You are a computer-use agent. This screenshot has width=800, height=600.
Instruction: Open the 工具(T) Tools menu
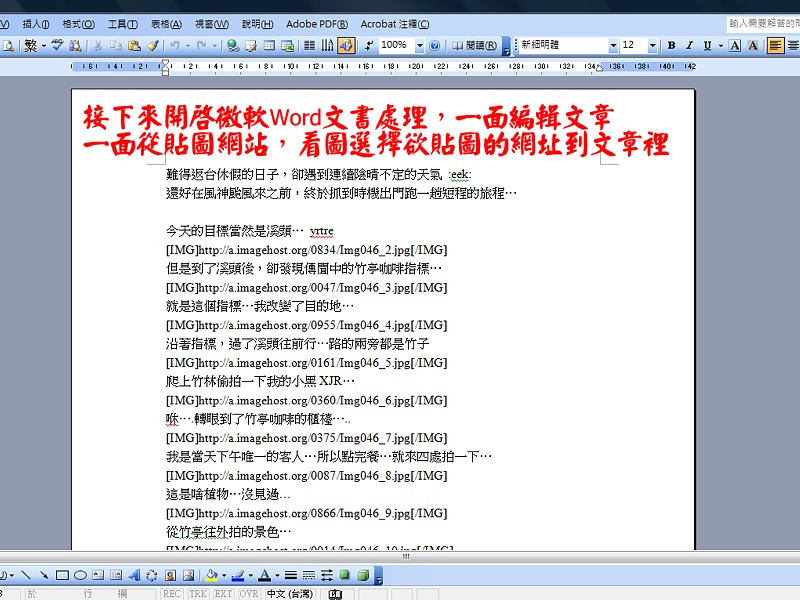tap(122, 24)
